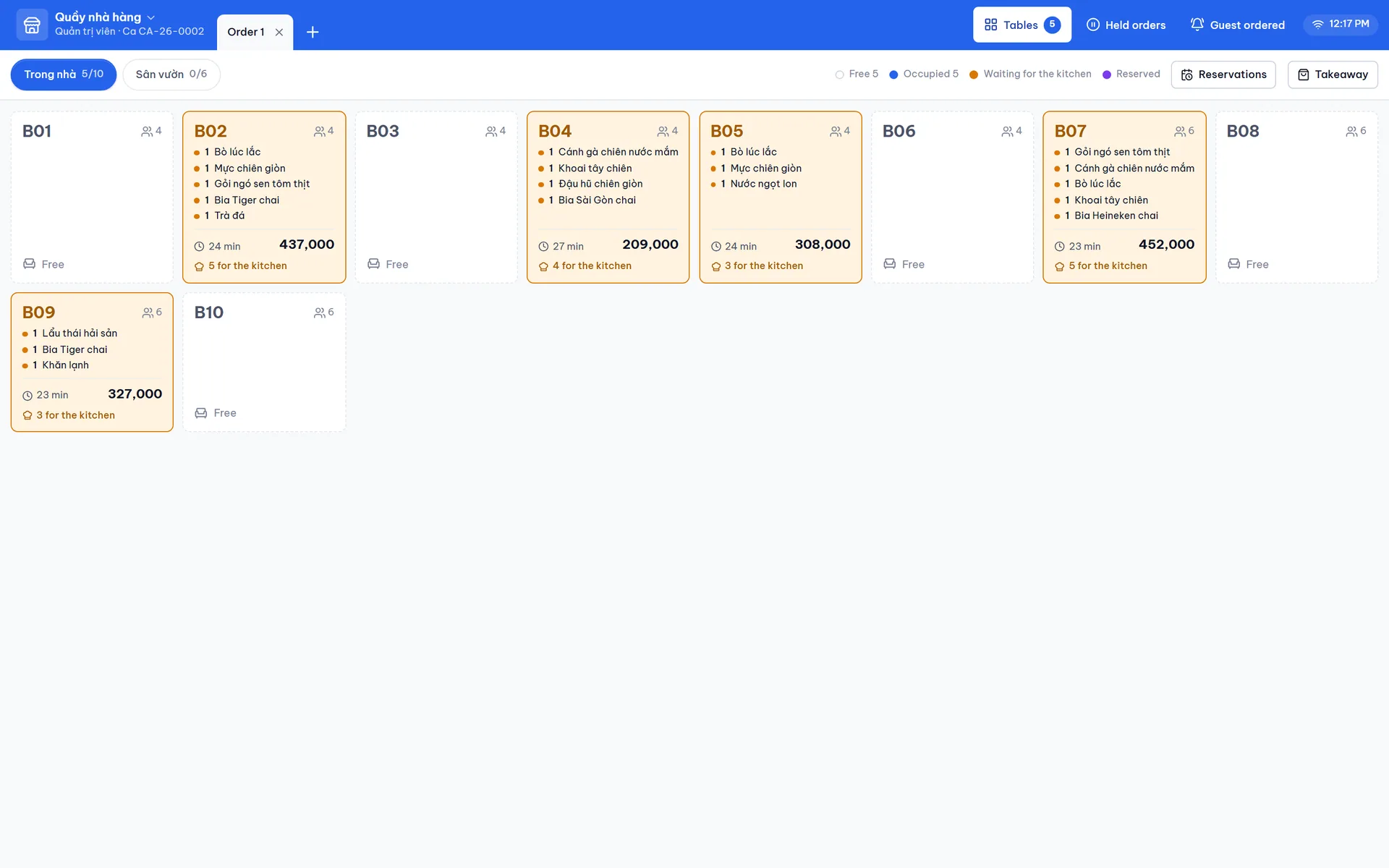The height and width of the screenshot is (868, 1389).
Task: Click the Free legend dot
Action: point(839,75)
